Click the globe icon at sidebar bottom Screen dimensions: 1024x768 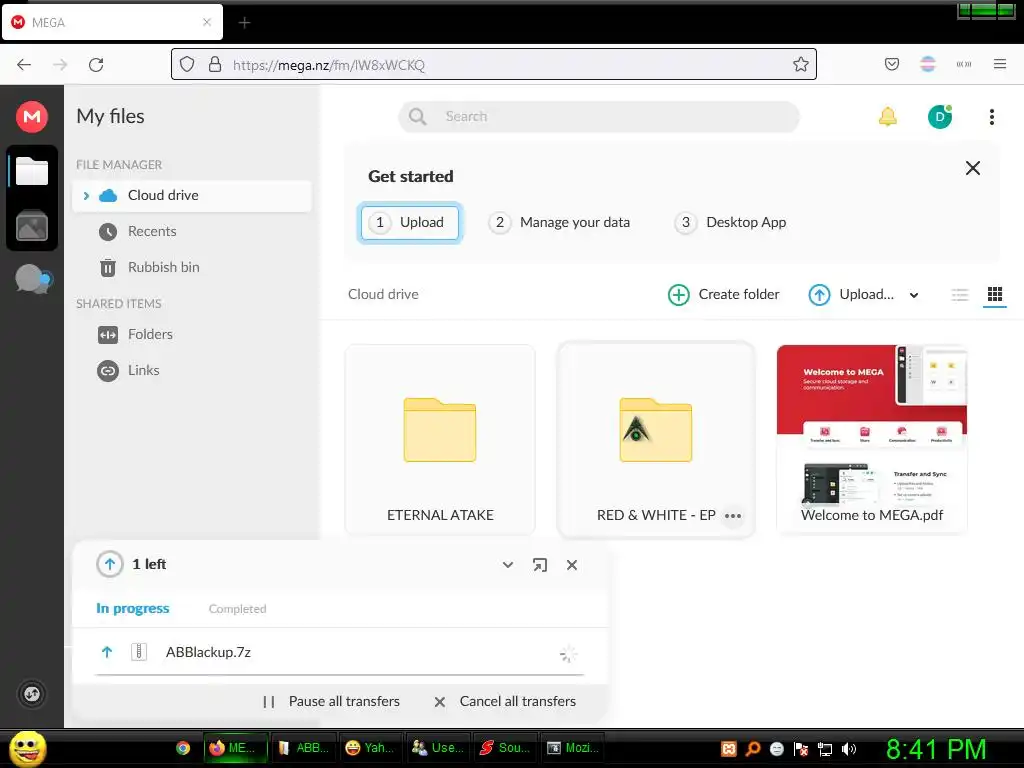31,694
